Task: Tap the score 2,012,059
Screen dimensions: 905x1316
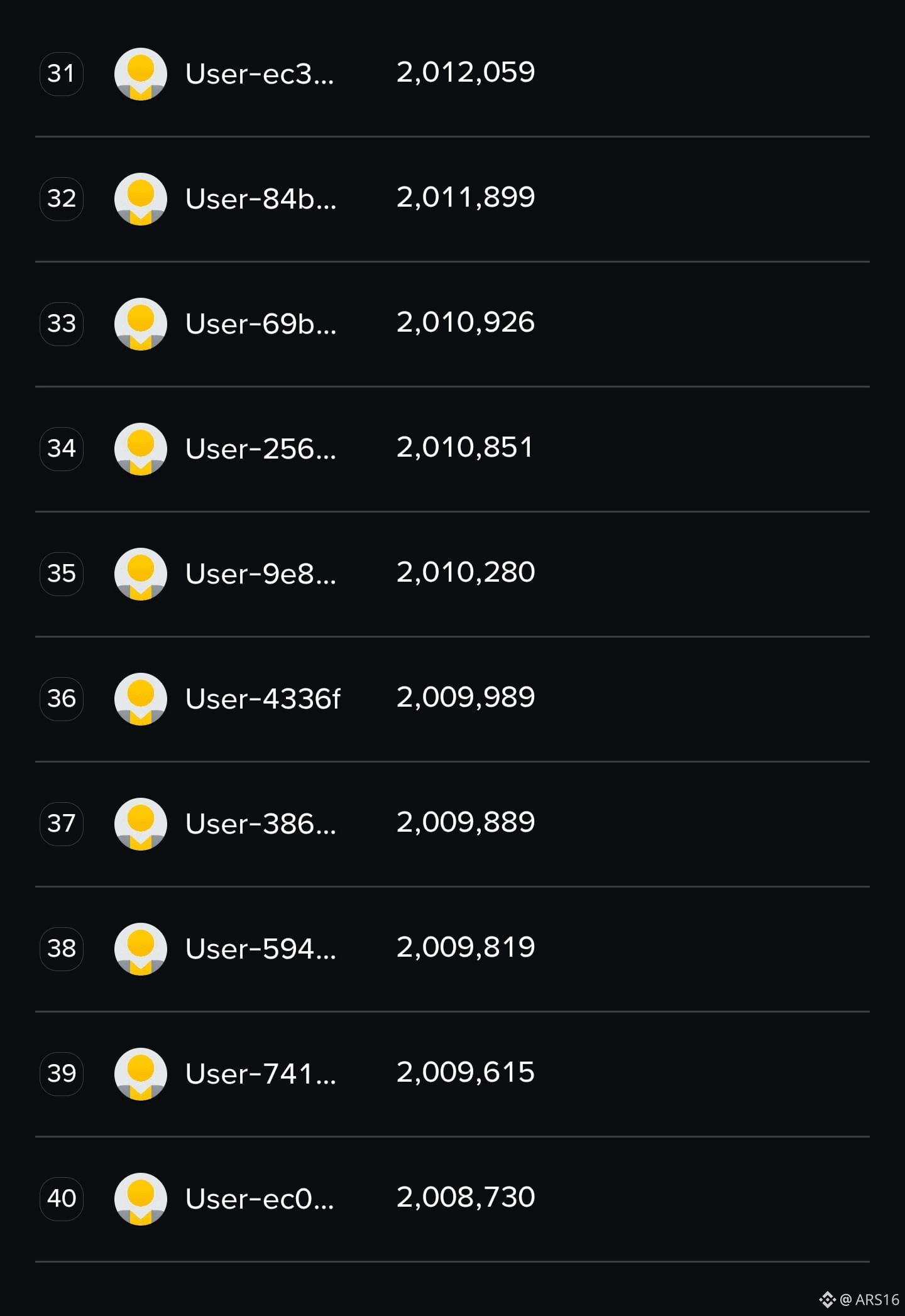Action: click(466, 72)
